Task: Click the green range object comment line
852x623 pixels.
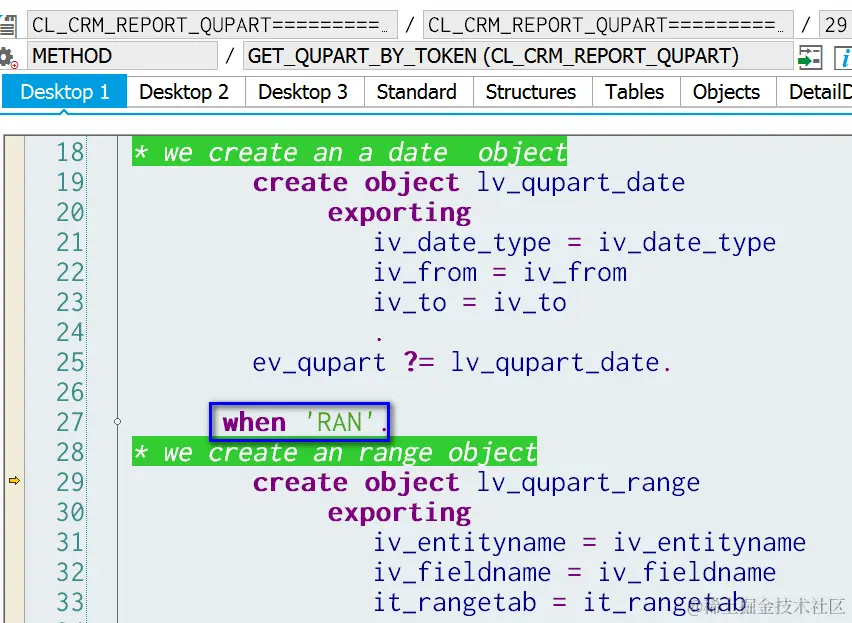Action: (x=335, y=451)
